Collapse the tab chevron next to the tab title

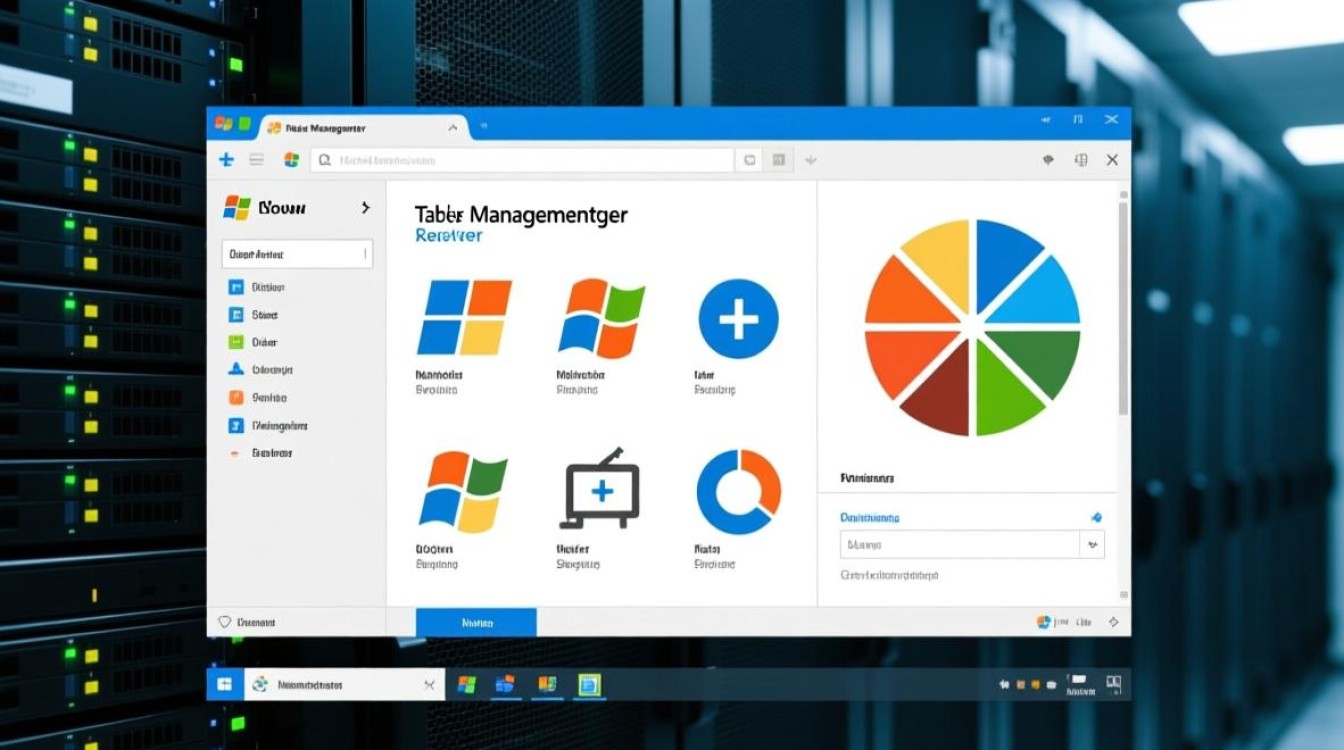[453, 128]
